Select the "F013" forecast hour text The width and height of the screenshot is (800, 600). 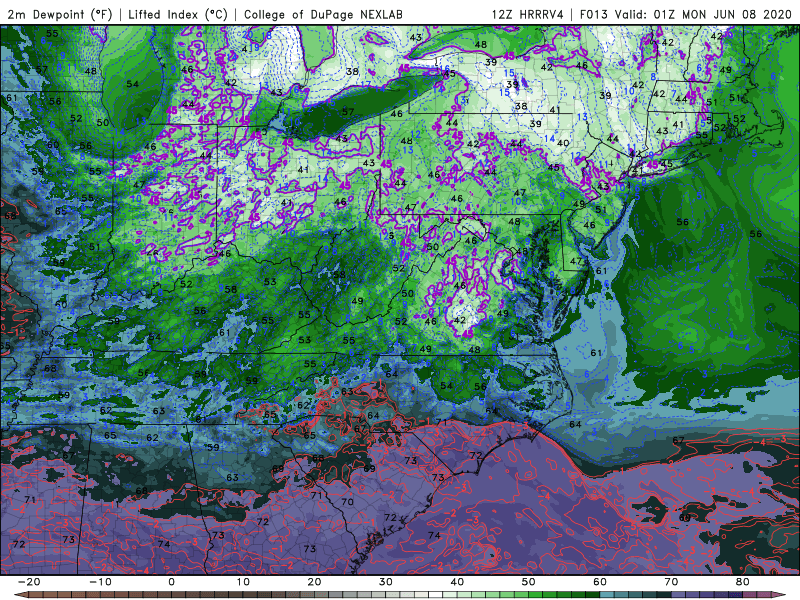click(x=594, y=14)
